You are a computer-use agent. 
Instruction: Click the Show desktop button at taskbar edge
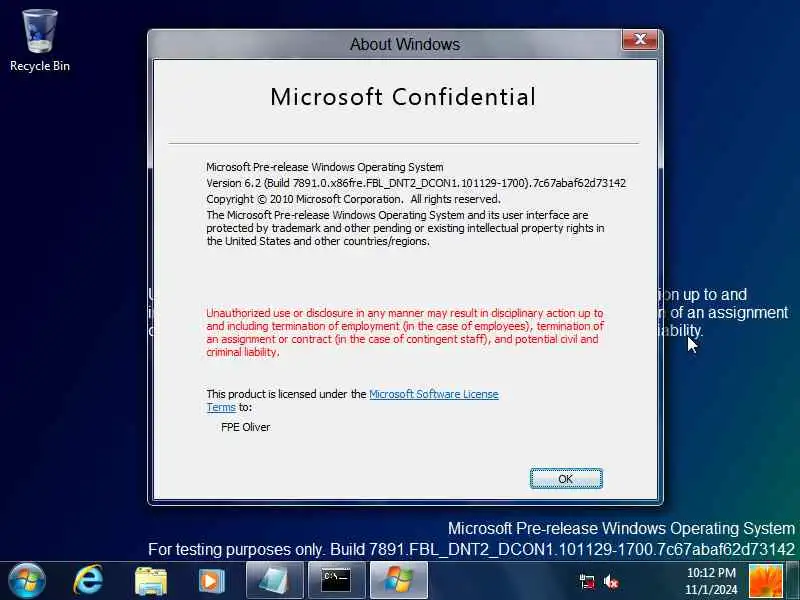point(793,581)
